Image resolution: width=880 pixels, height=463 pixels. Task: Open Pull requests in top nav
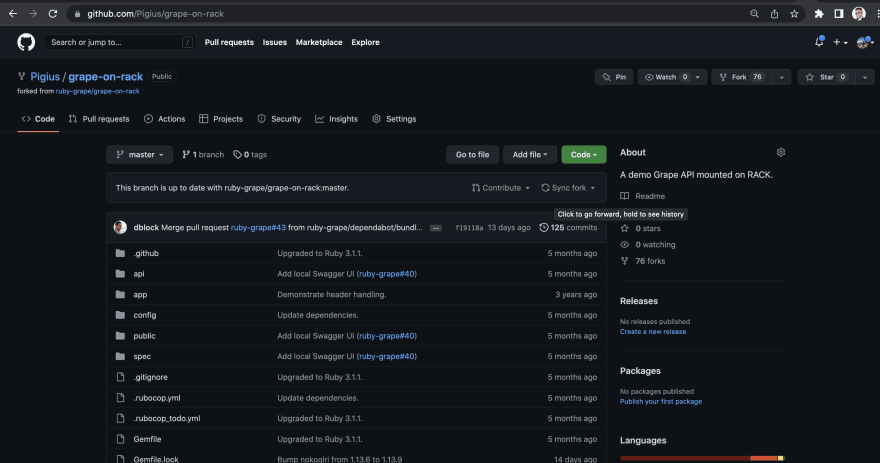(229, 42)
